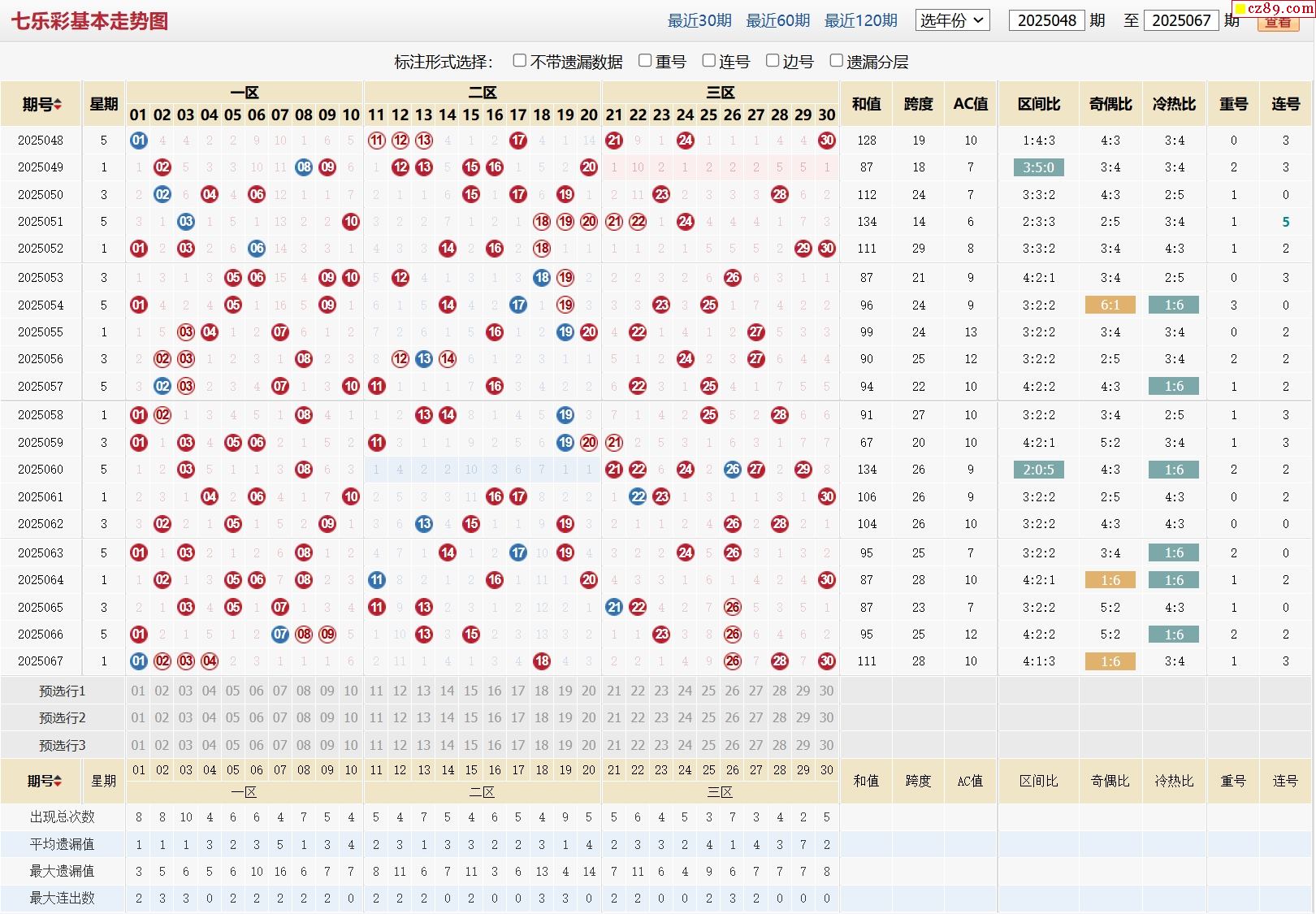Switch to 最近60期 view
The height and width of the screenshot is (914, 1316).
point(778,21)
